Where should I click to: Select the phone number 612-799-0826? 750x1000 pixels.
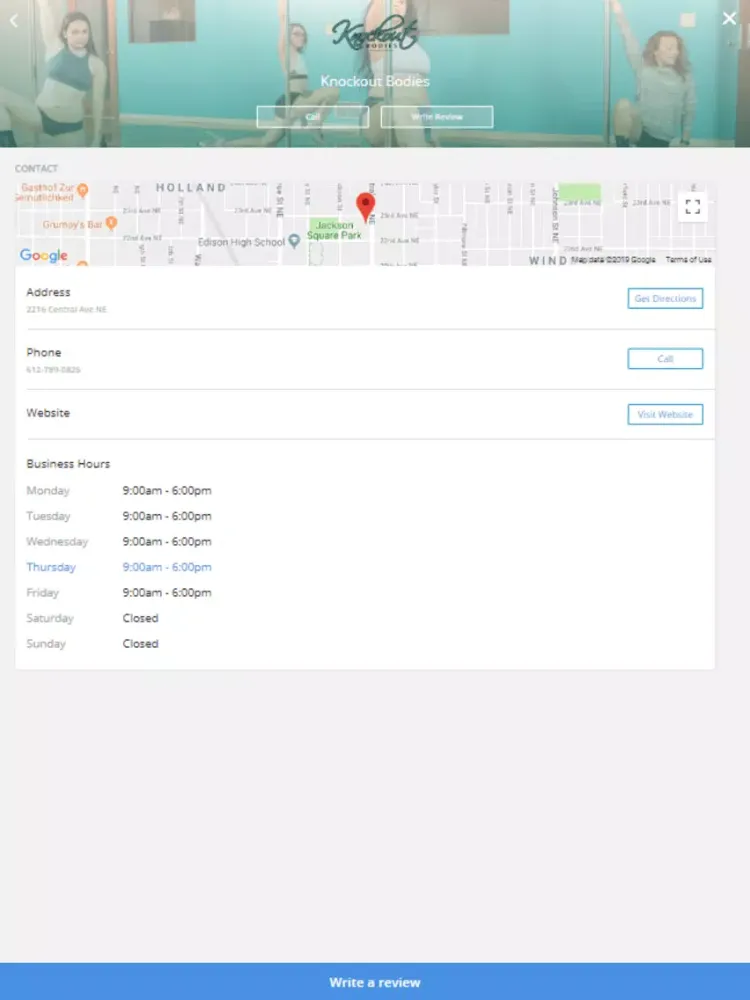(x=54, y=369)
